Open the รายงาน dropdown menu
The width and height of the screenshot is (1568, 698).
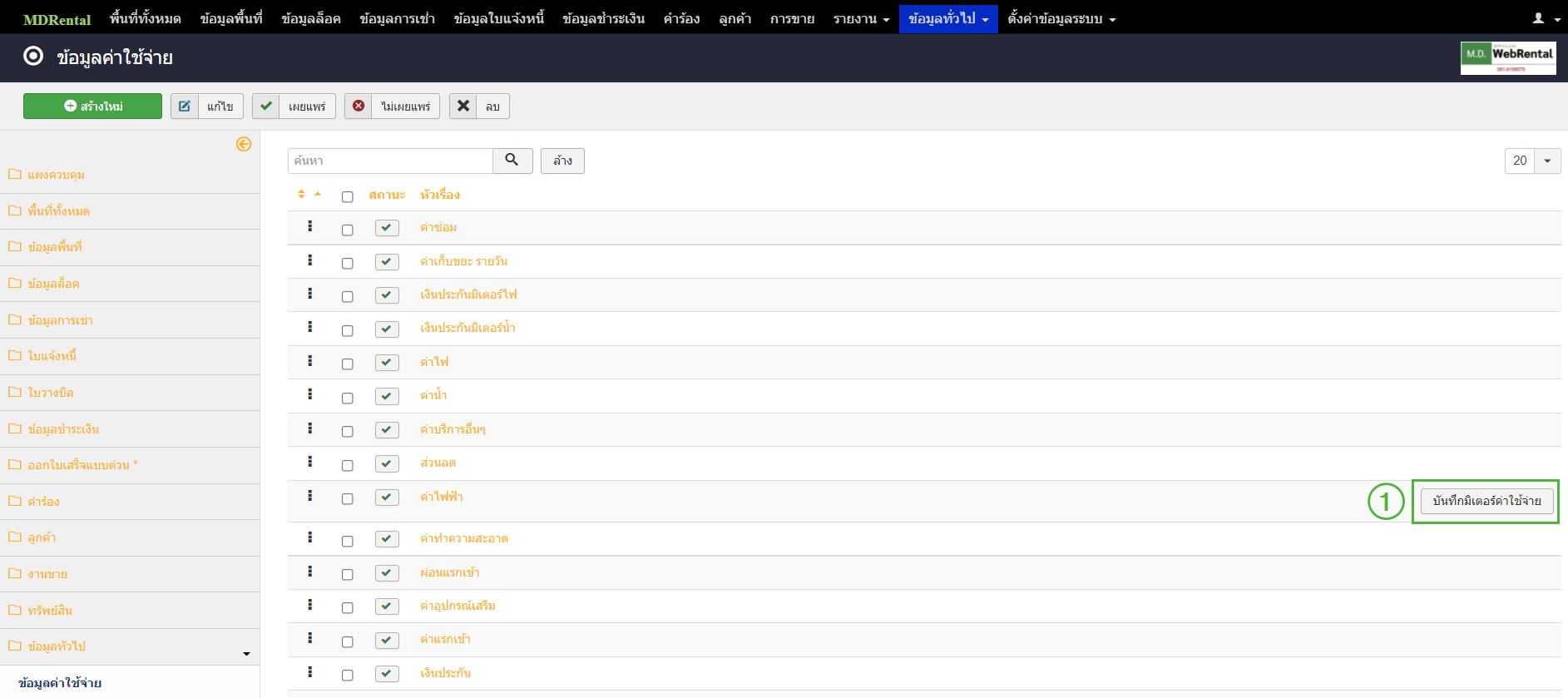pyautogui.click(x=861, y=18)
